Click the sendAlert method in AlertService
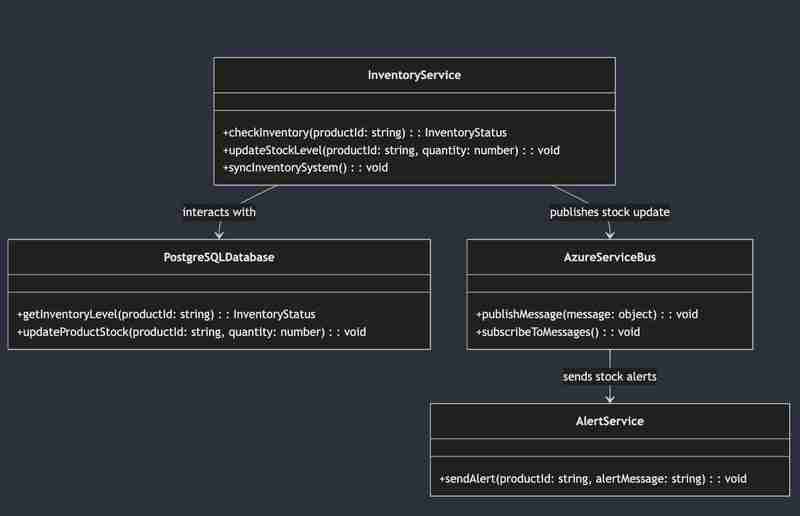The image size is (800, 516). point(593,479)
